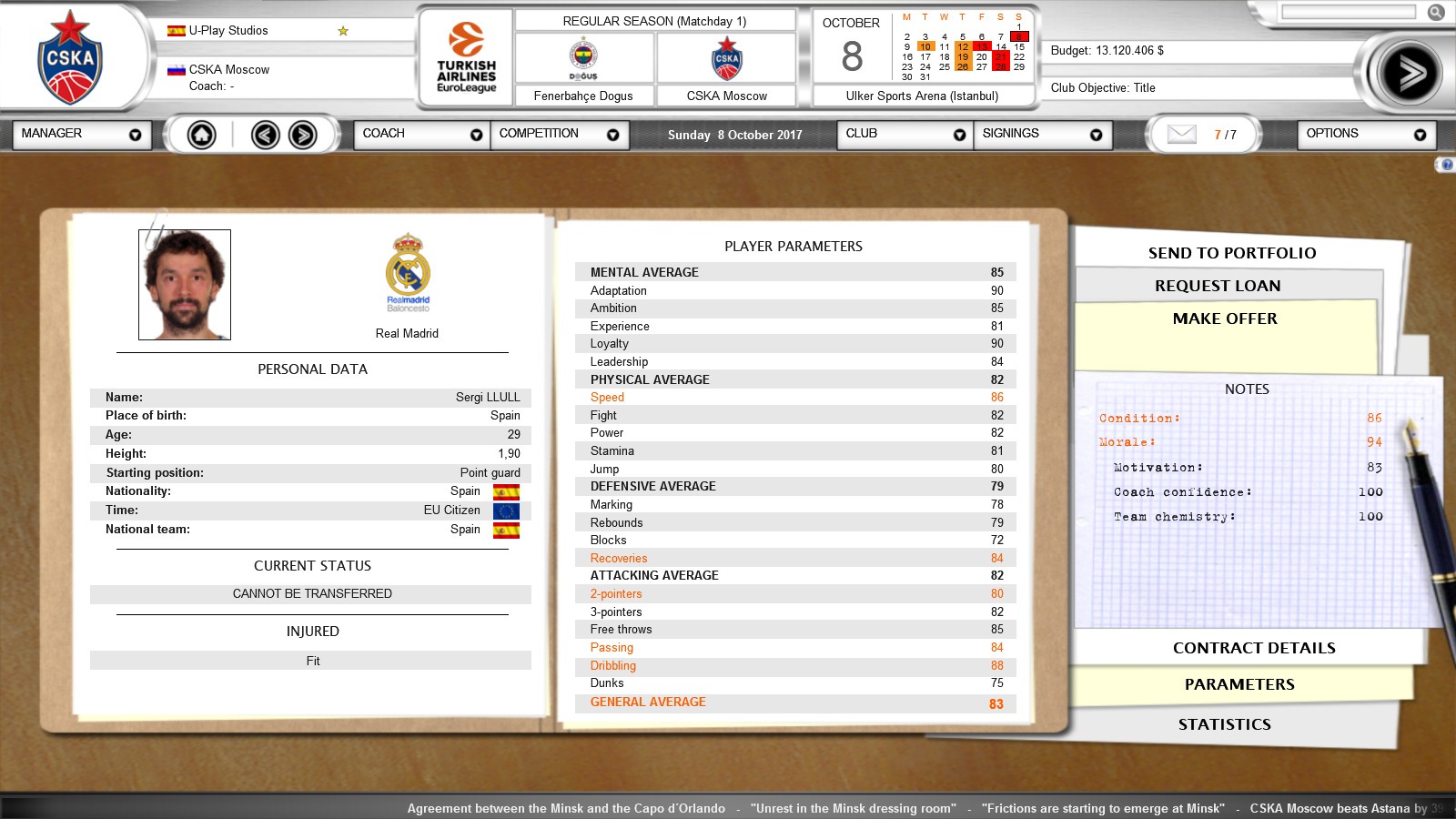Image resolution: width=1456 pixels, height=819 pixels.
Task: Click the search input field
Action: [1349, 12]
